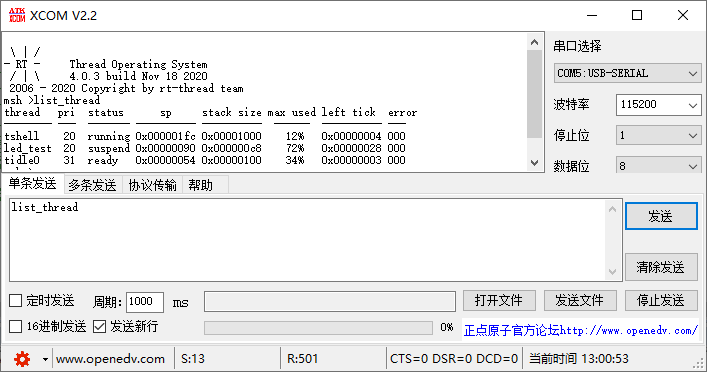Image resolution: width=707 pixels, height=372 pixels.
Task: Click the 串口选择 label
Action: click(x=578, y=46)
